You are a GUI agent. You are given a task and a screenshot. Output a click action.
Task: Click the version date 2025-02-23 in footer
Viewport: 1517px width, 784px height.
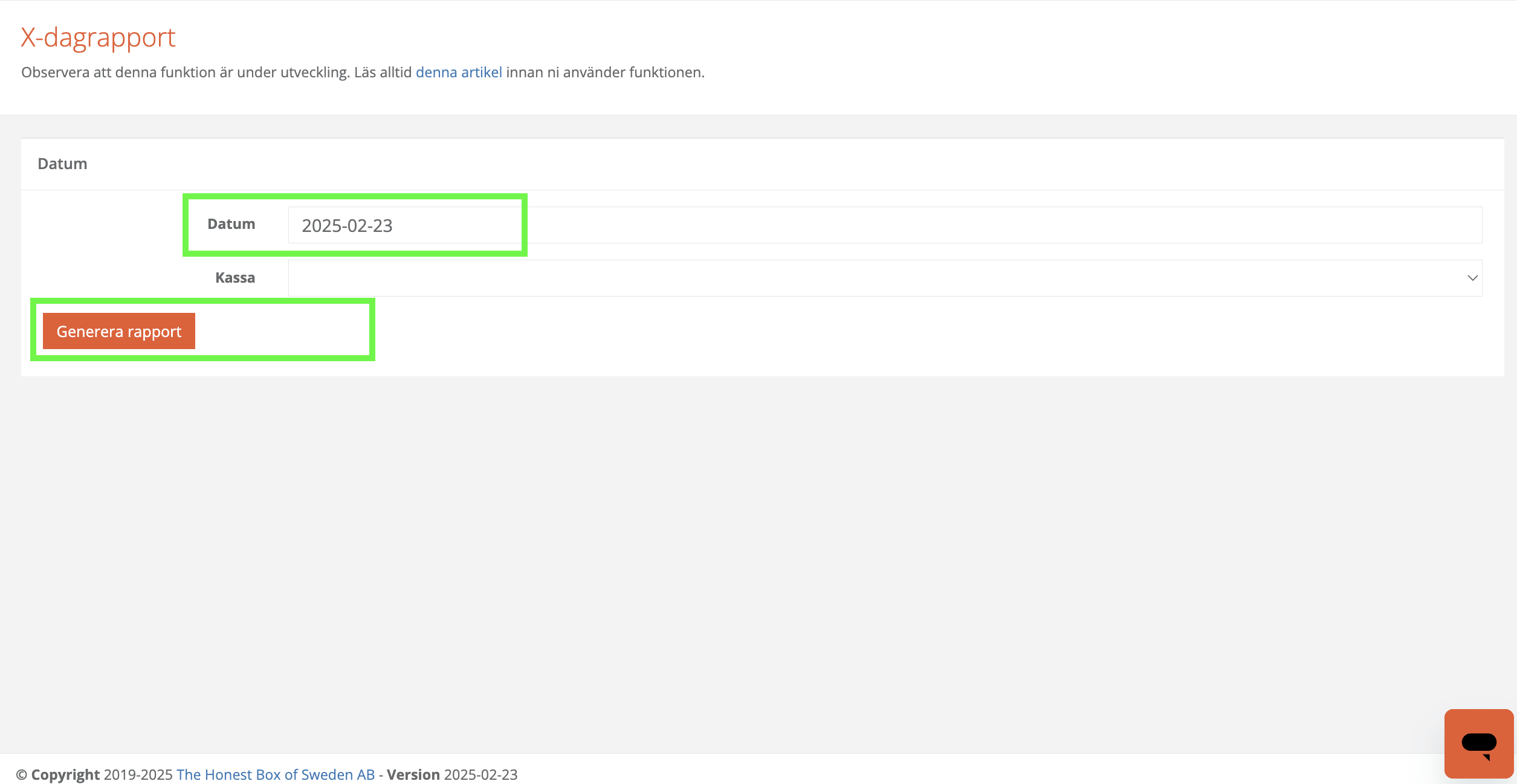[x=480, y=774]
